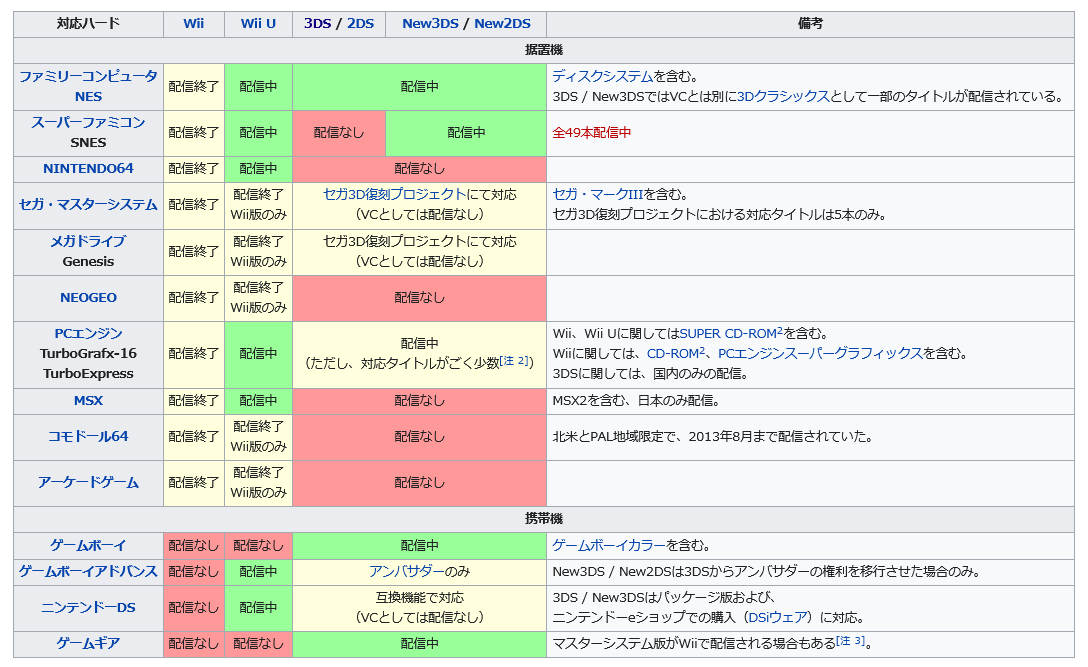Select the 携帯機 section heading
This screenshot has height=667, width=1088.
(544, 519)
